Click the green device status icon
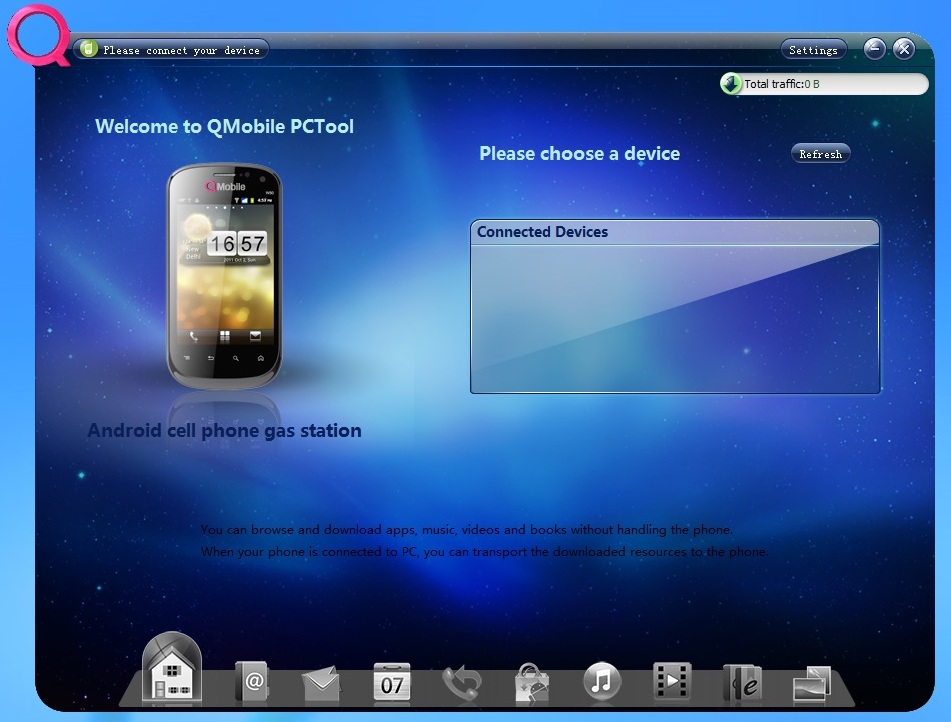Screen dimensions: 951x722 tap(89, 49)
